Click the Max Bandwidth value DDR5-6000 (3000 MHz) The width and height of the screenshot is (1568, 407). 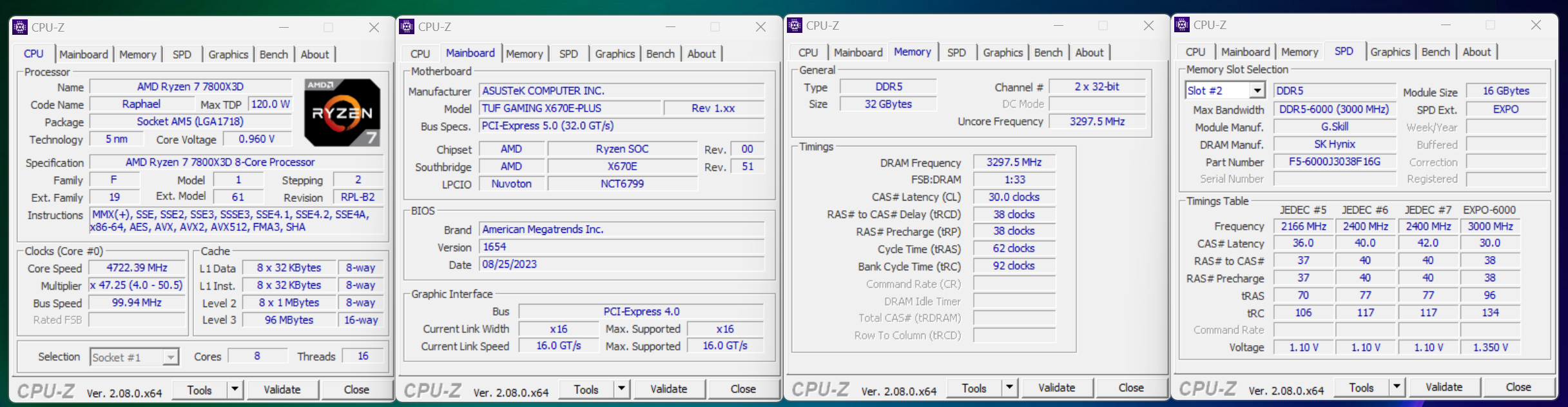(x=1334, y=109)
